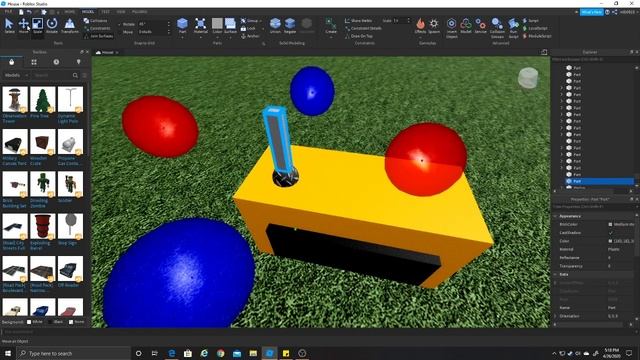Click the Color swatch button in Parts group
640x360 pixels.
(217, 24)
